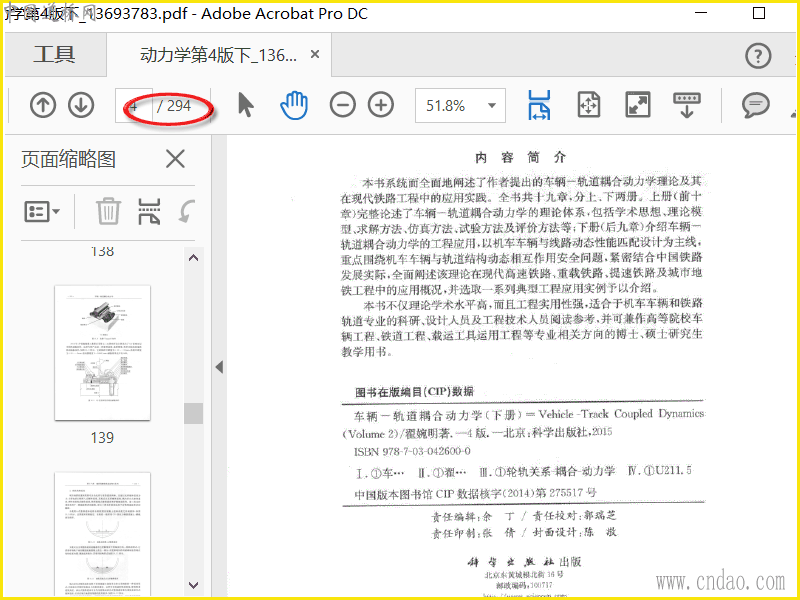Screen dimensions: 800x600
Task: Click the ISBN 978-7-03-042600-0 line
Action: (412, 451)
